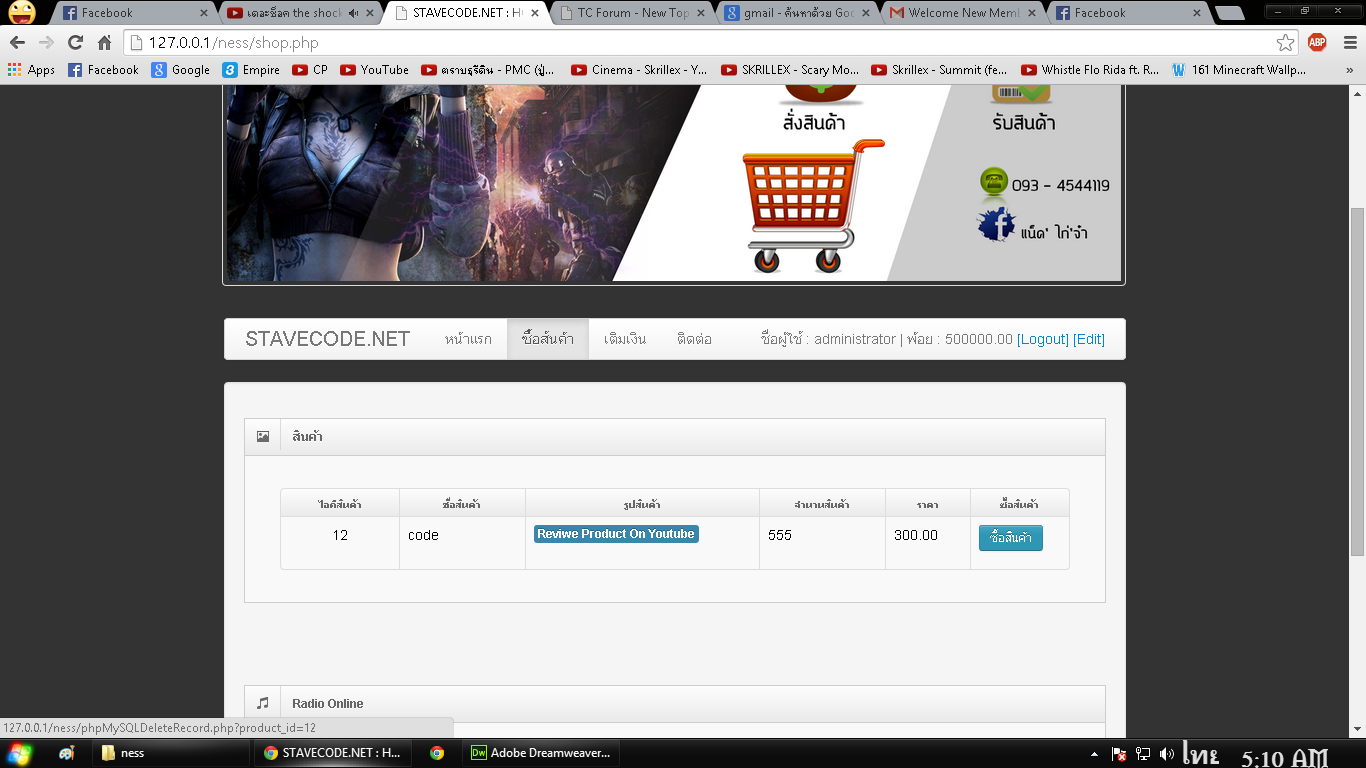Open the YouTube bookmark

(x=375, y=70)
